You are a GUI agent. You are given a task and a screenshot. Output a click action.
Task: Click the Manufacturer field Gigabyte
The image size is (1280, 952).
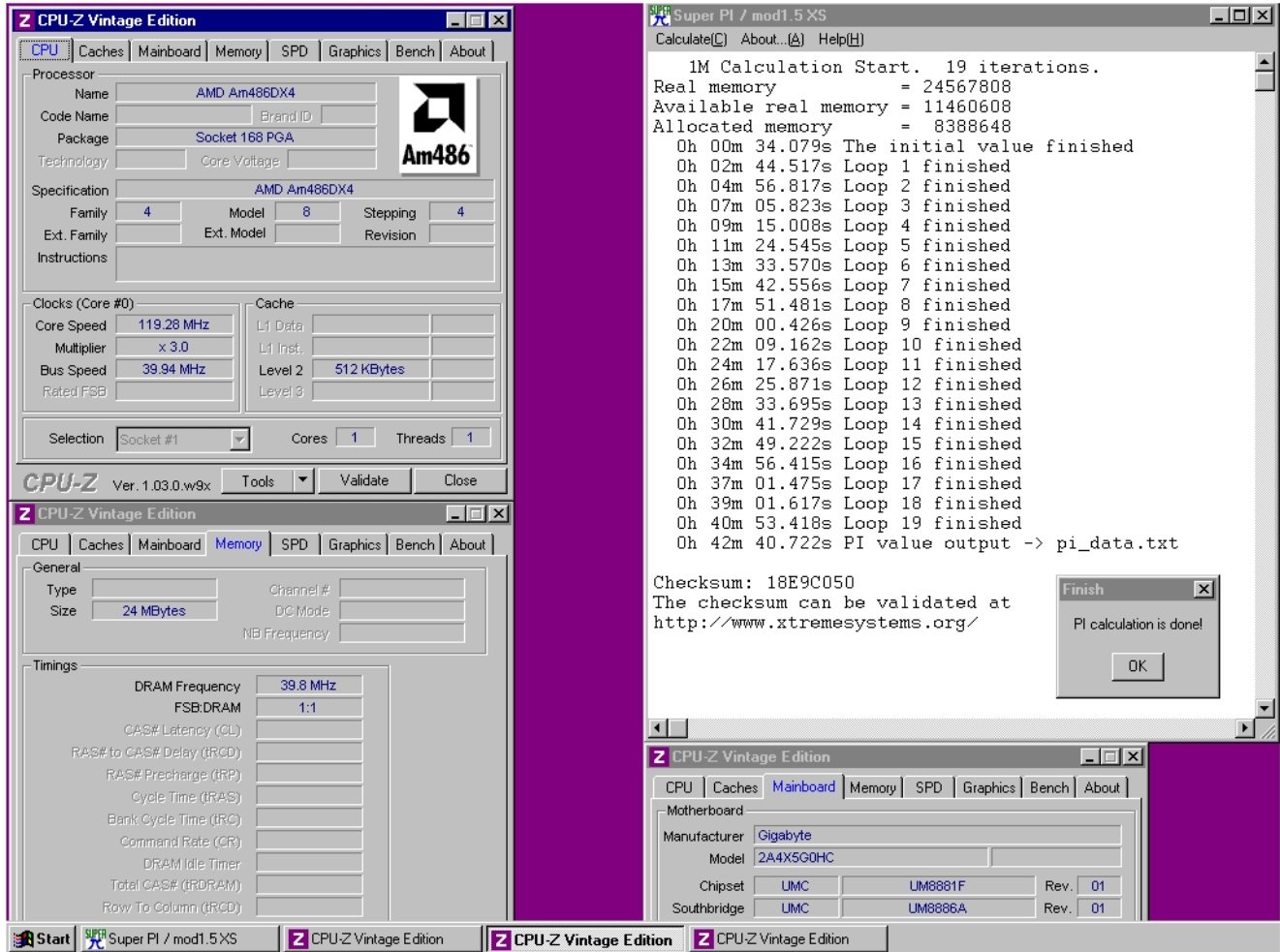(x=937, y=836)
